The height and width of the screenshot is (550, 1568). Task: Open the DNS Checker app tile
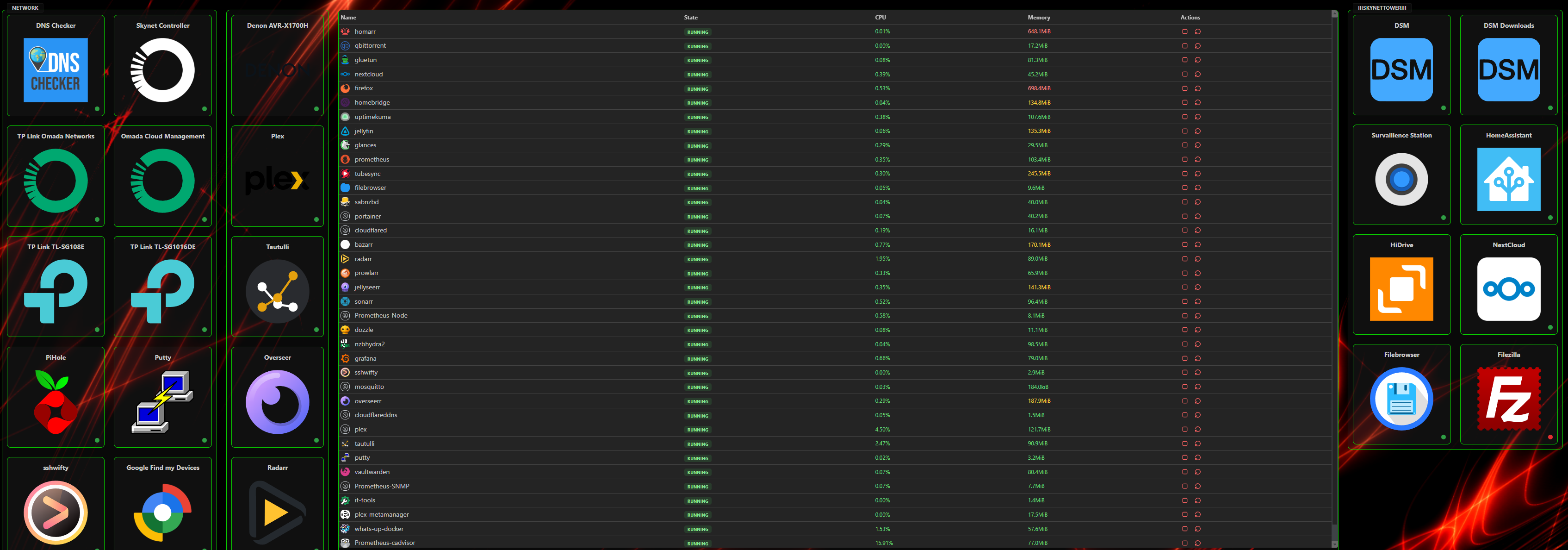tap(56, 69)
